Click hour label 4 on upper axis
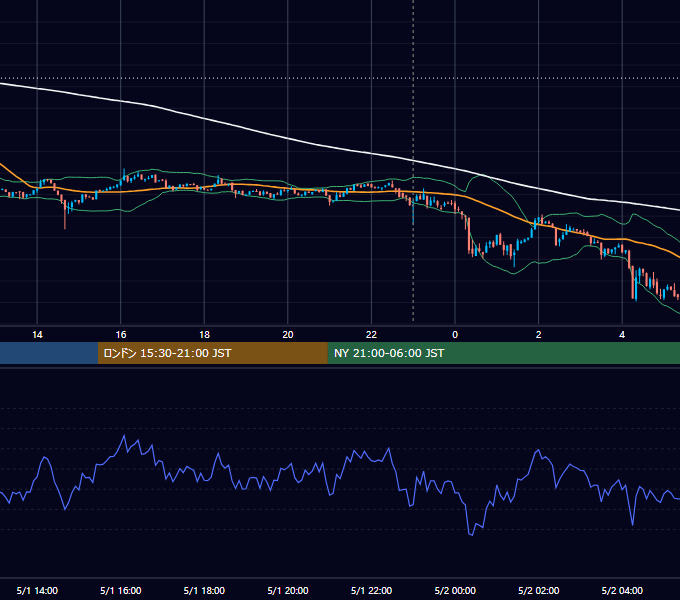This screenshot has width=680, height=600. [x=622, y=335]
